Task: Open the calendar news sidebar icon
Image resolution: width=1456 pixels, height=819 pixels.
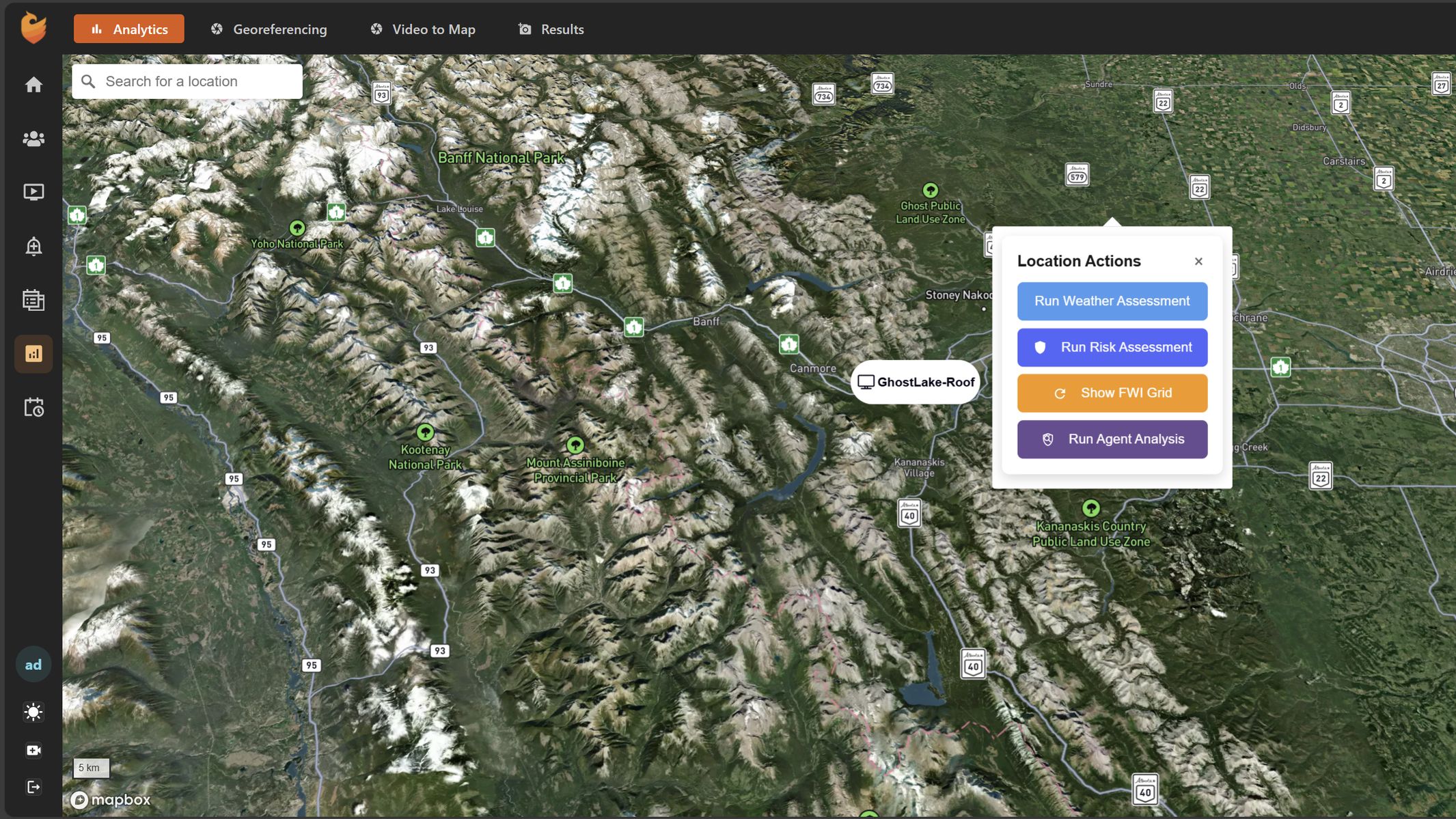Action: pyautogui.click(x=33, y=300)
